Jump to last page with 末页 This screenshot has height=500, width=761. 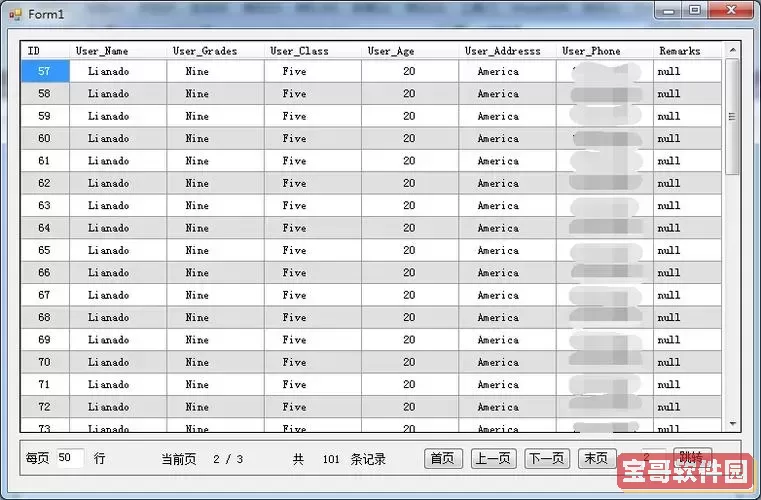(597, 458)
